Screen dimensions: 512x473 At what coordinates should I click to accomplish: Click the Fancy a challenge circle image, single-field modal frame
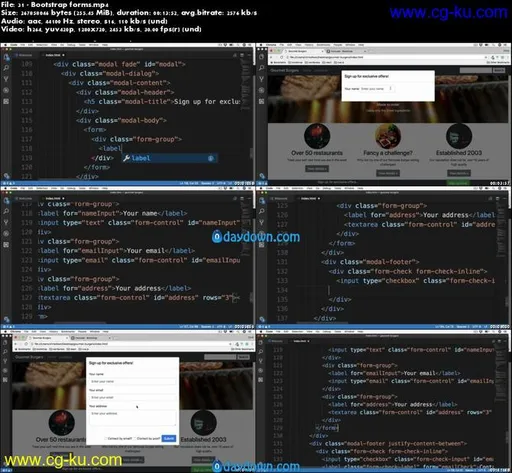pyautogui.click(x=388, y=136)
